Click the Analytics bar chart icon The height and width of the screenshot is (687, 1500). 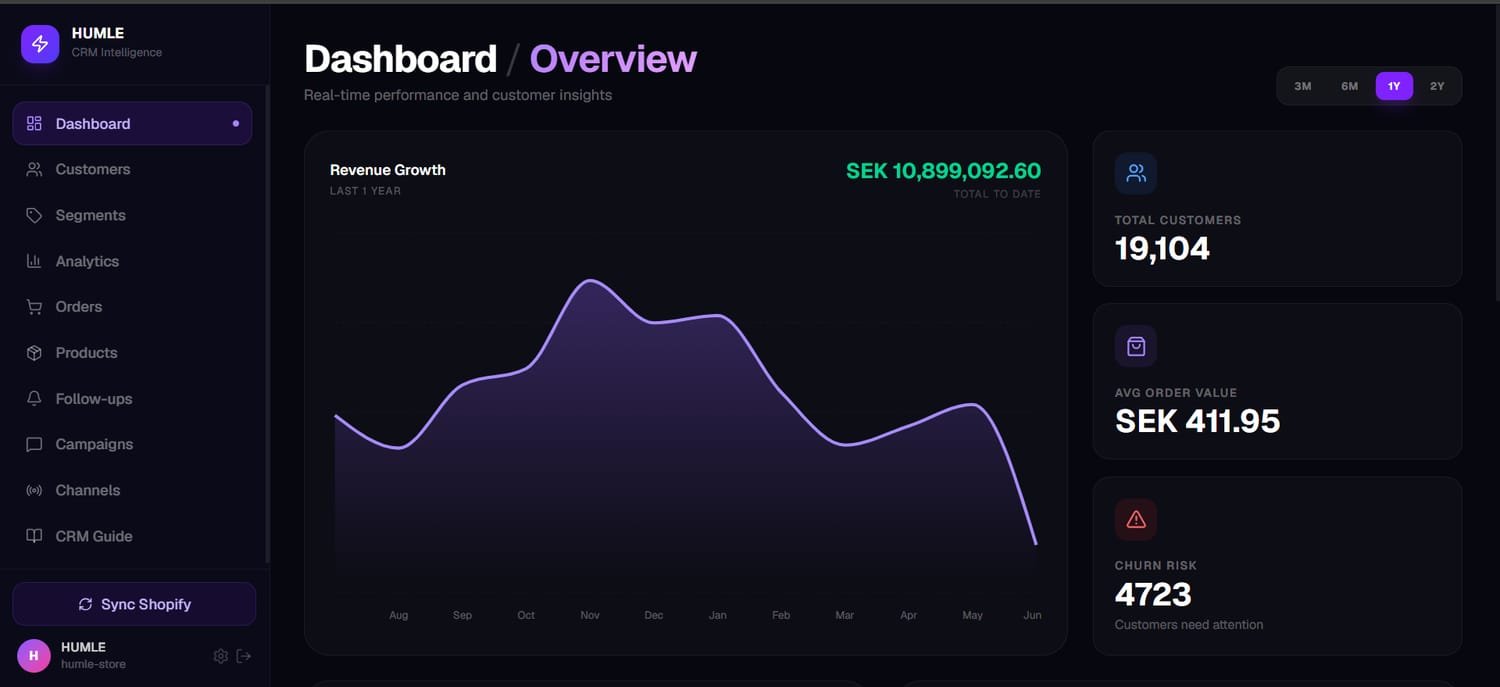point(34,261)
